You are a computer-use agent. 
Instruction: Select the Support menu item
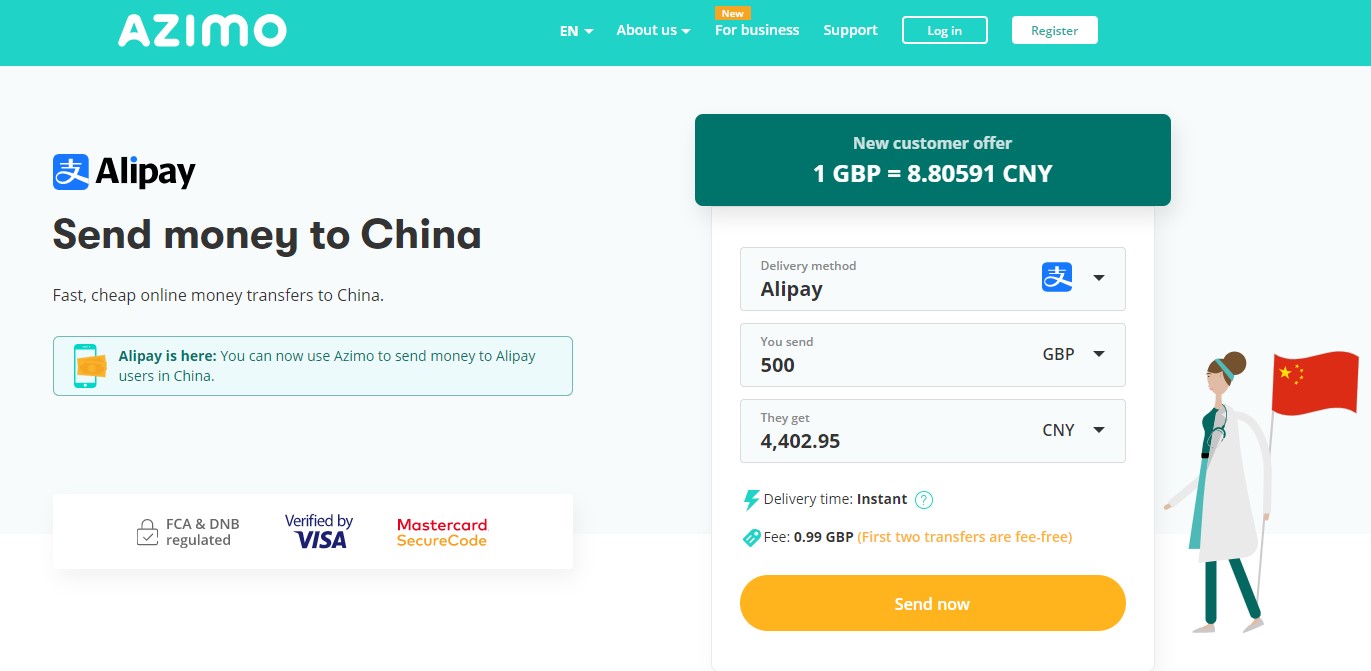tap(849, 30)
